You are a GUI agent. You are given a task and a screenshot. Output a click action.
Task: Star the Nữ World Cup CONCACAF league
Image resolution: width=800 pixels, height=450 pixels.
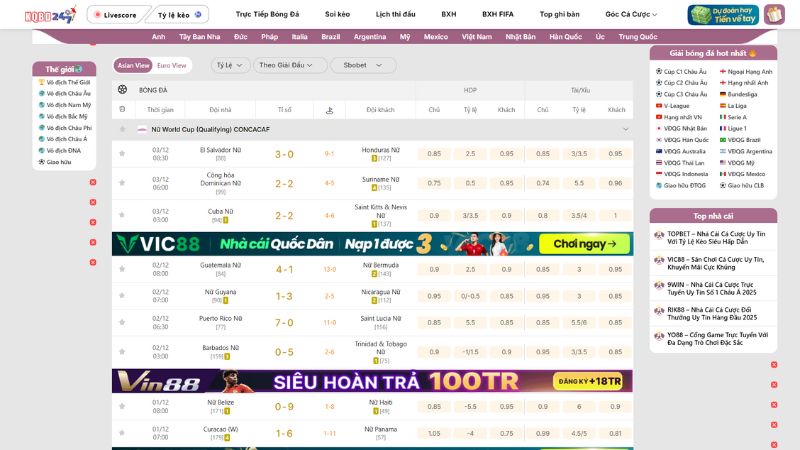coord(122,129)
